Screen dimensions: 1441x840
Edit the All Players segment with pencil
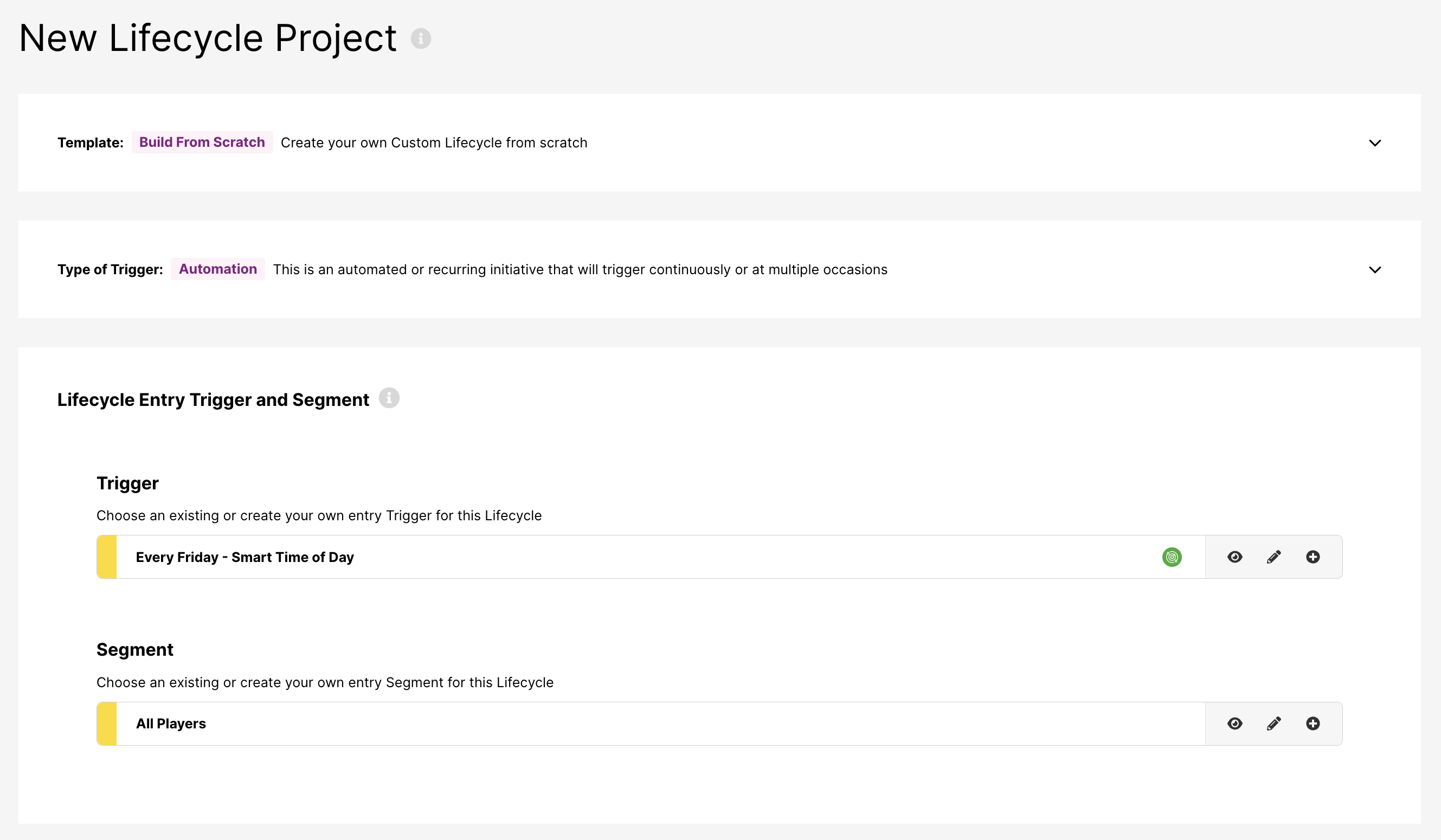click(1273, 724)
